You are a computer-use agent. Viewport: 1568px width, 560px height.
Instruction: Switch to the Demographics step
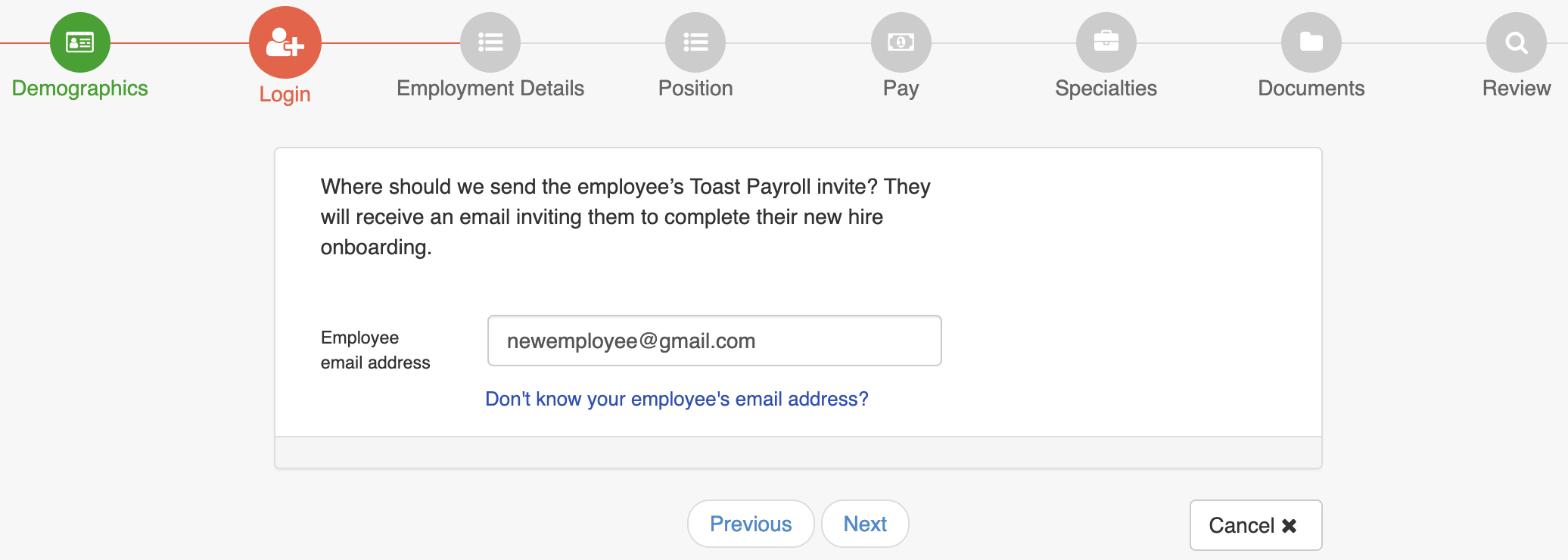(x=79, y=88)
